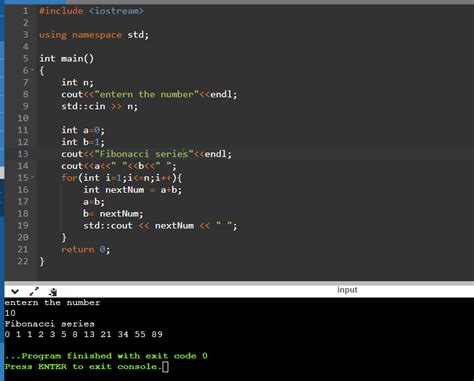Click the "entern the number" string in code
Screen dimensions: 474x381
147,94
